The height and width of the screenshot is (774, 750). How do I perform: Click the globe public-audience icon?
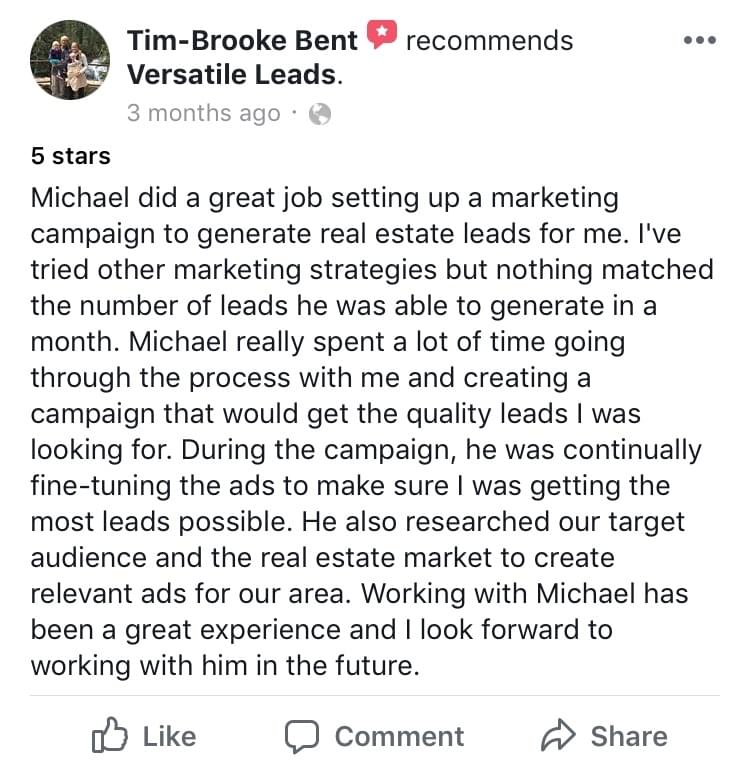click(320, 114)
